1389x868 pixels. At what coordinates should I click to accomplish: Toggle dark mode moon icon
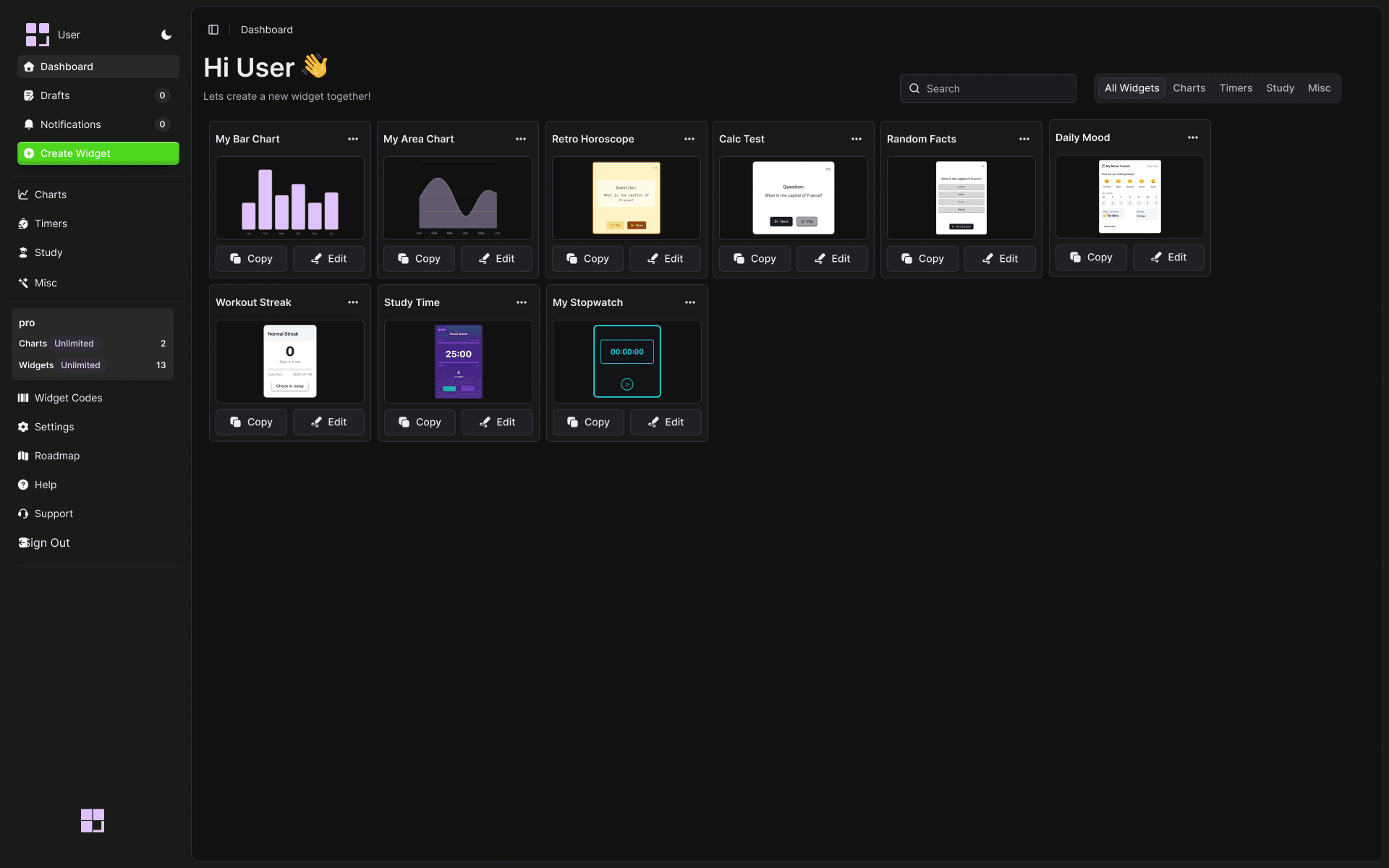166,35
